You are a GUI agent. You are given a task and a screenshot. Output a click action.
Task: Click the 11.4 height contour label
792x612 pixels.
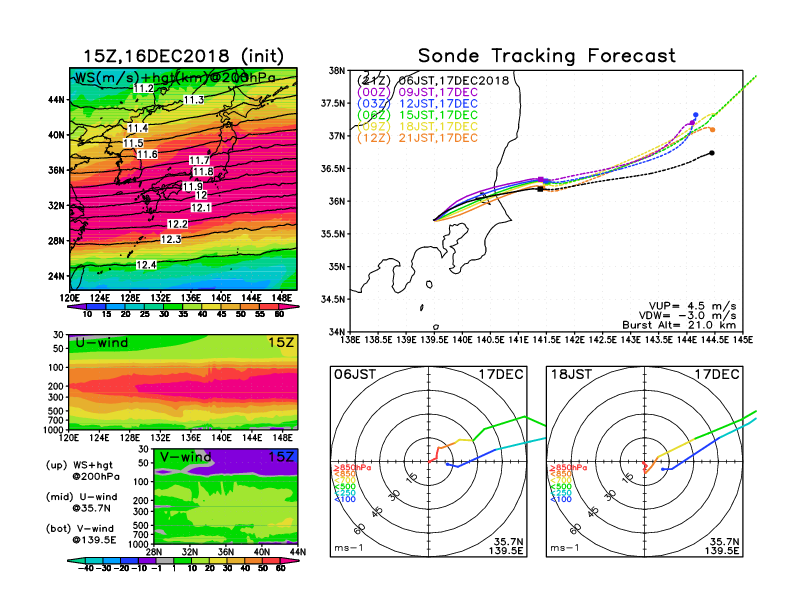point(137,128)
